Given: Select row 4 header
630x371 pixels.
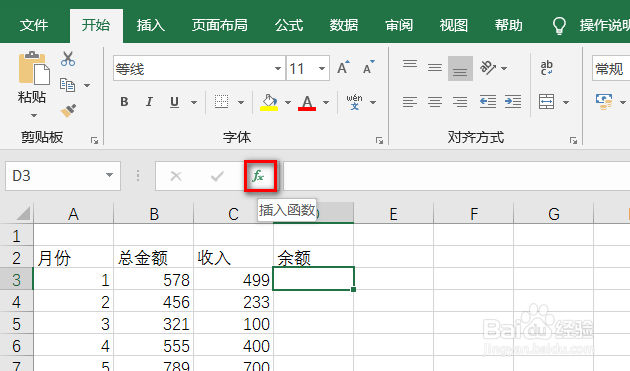Looking at the screenshot, I should [x=16, y=301].
